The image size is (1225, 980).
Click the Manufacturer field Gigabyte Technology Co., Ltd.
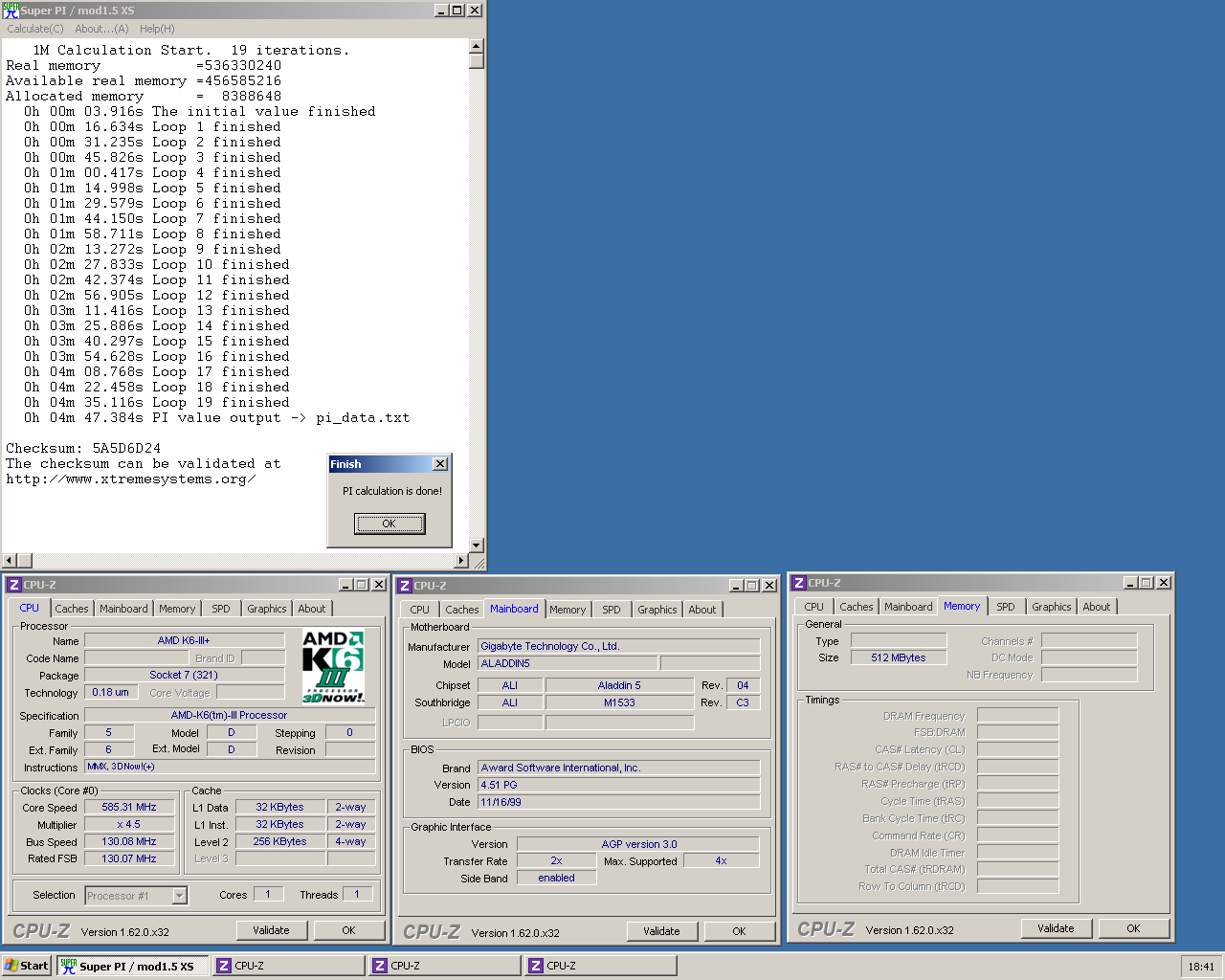(x=619, y=646)
